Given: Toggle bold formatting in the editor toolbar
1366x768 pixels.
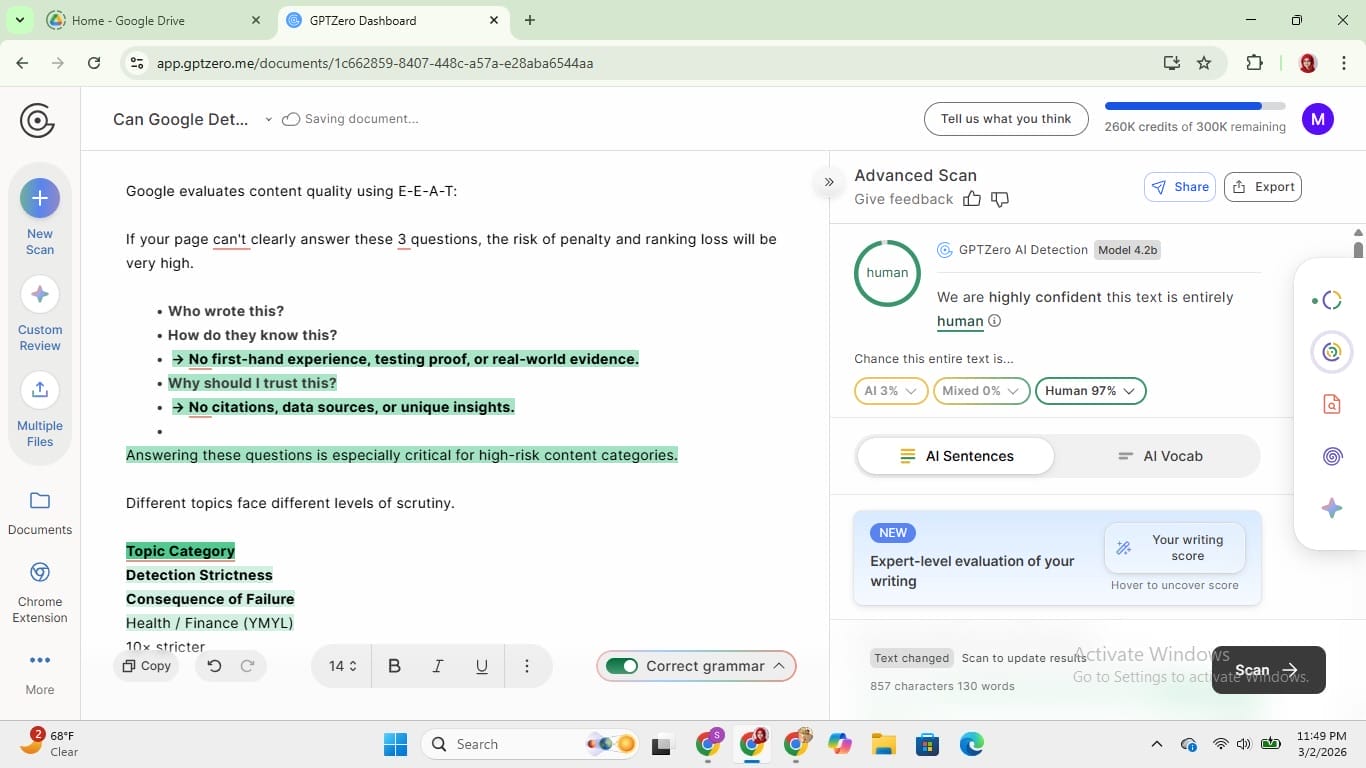Looking at the screenshot, I should click(x=394, y=665).
